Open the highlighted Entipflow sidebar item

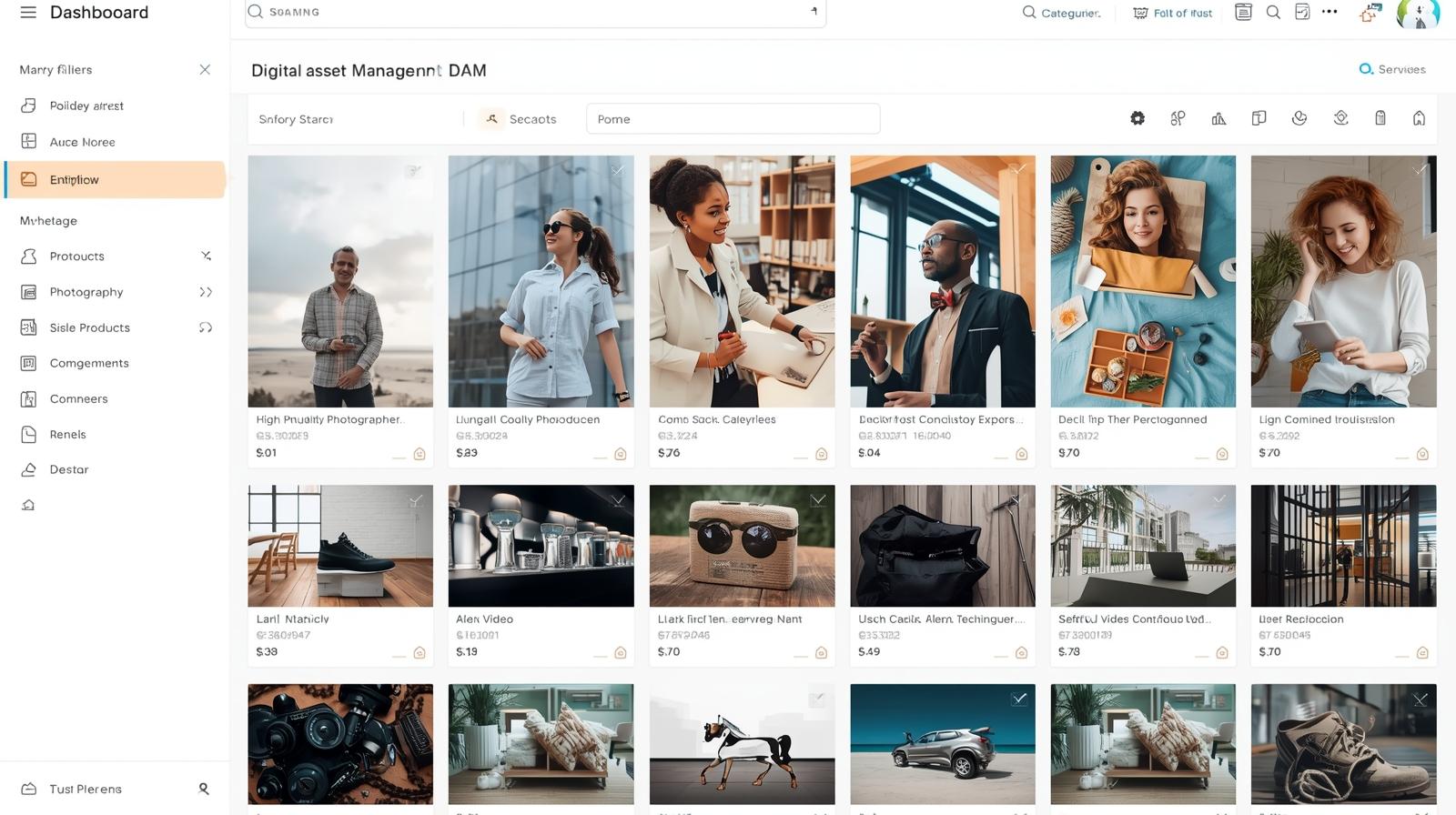tap(115, 179)
